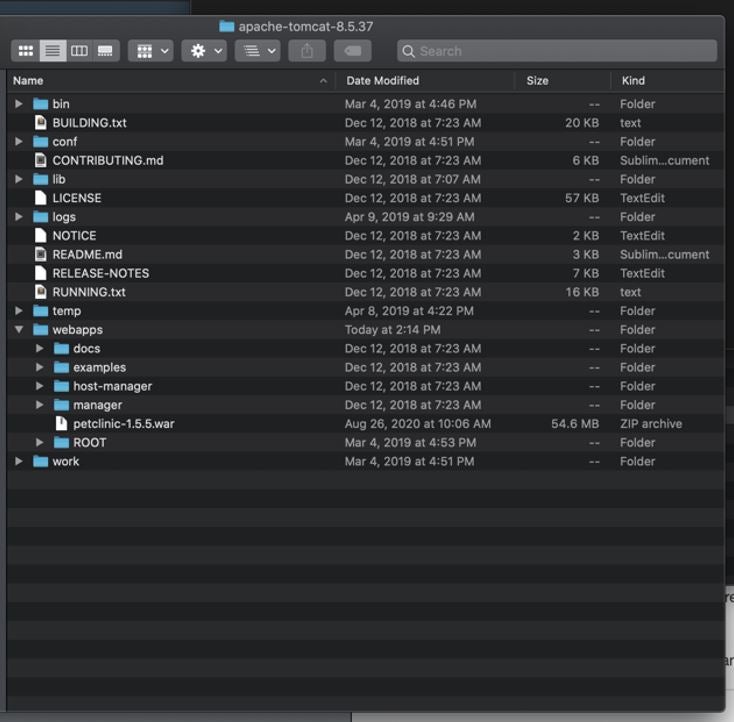This screenshot has width=734, height=722.
Task: Switch to list view
Action: pos(52,51)
